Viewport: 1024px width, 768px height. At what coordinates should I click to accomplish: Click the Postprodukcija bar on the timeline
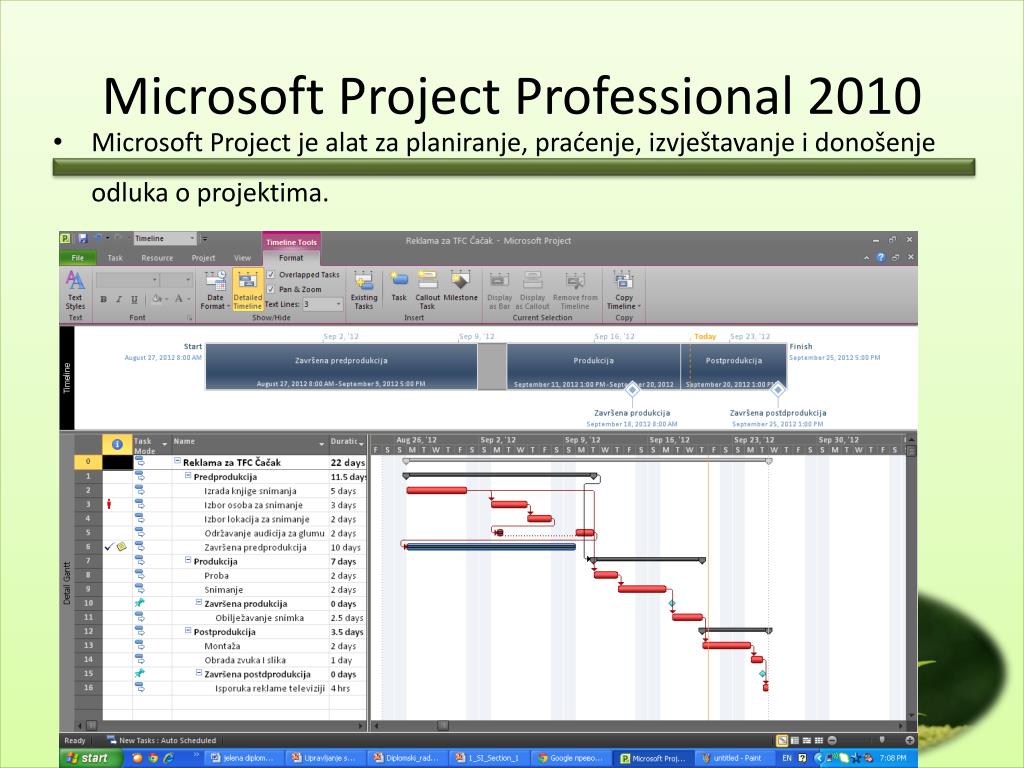point(733,366)
